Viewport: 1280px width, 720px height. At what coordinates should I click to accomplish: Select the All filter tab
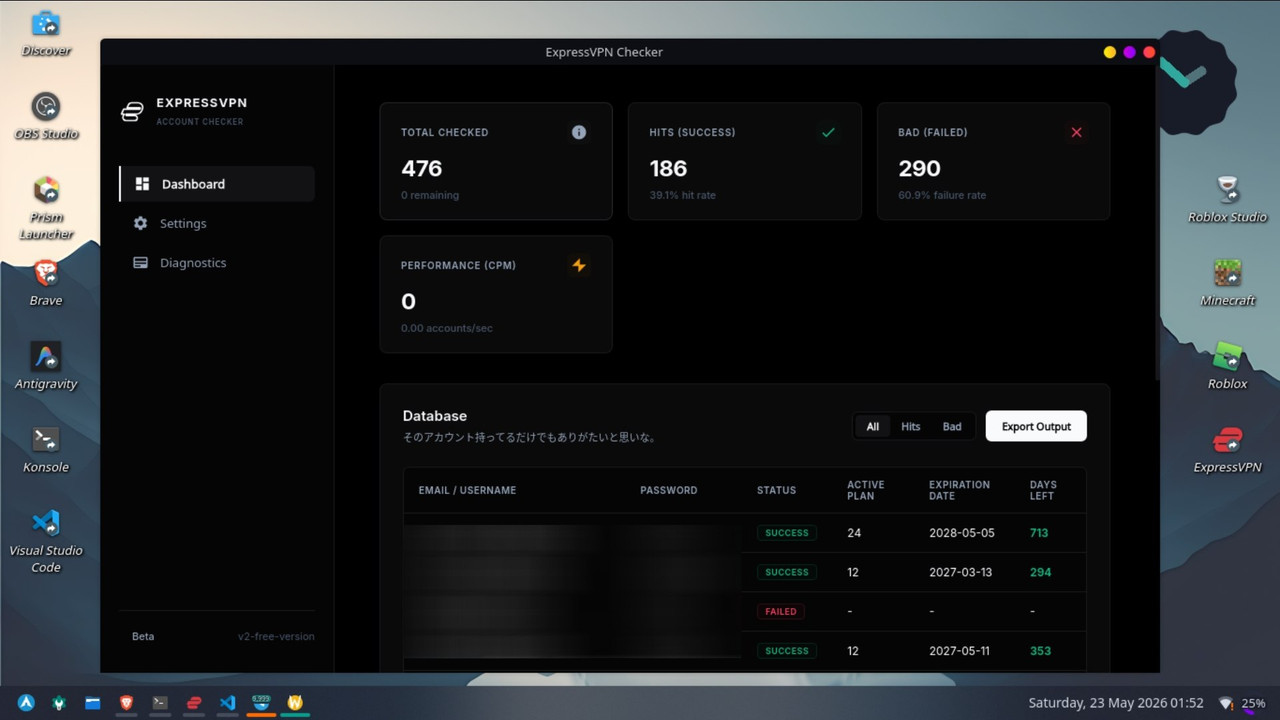[x=872, y=426]
